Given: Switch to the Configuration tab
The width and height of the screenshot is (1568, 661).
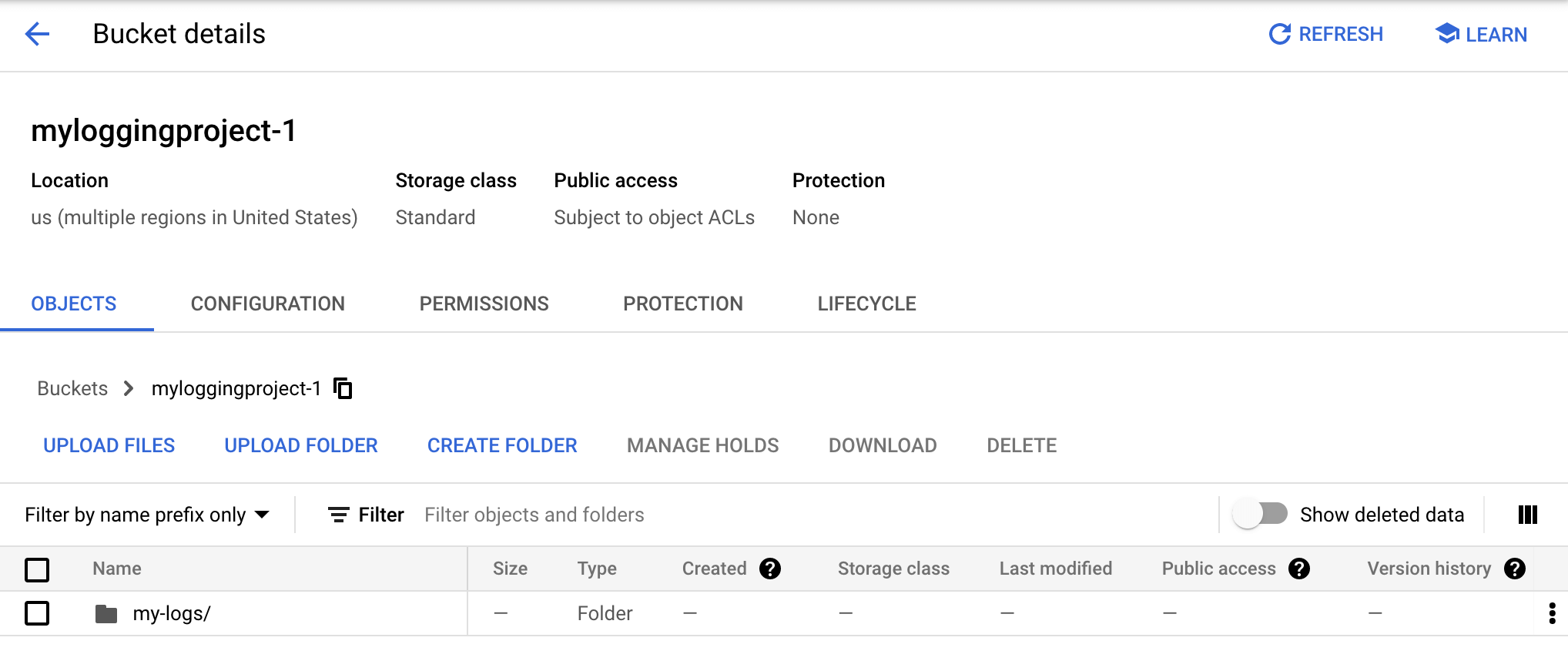Looking at the screenshot, I should [267, 304].
